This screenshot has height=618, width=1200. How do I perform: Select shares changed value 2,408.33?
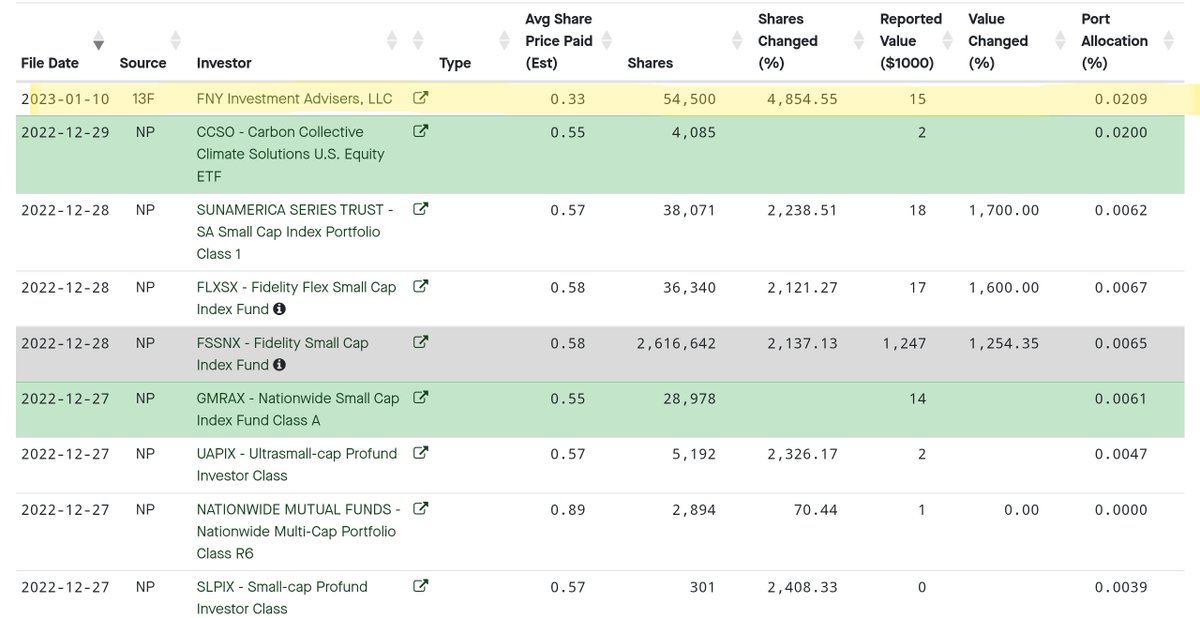802,586
